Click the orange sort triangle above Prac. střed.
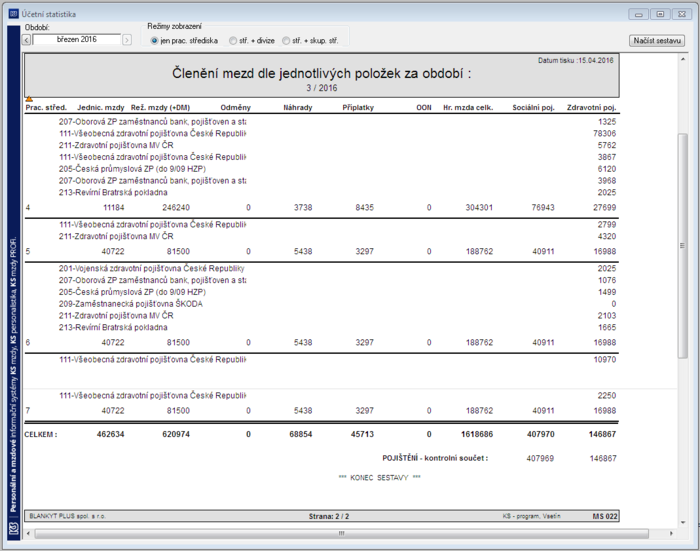This screenshot has height=551, width=700. click(29, 99)
